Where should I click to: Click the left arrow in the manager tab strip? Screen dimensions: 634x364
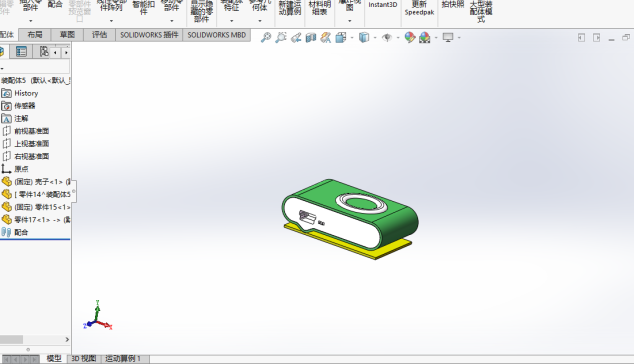(x=55, y=52)
